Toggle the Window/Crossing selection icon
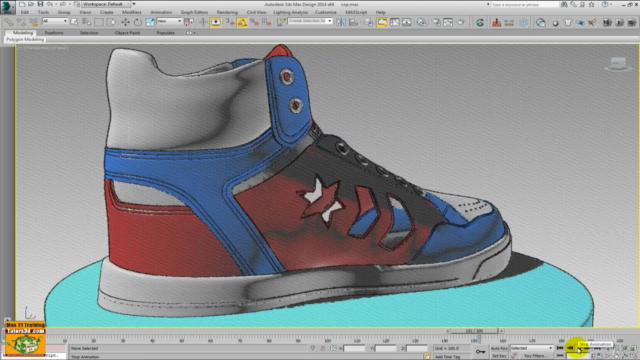640x360 pixels. pyautogui.click(x=111, y=22)
